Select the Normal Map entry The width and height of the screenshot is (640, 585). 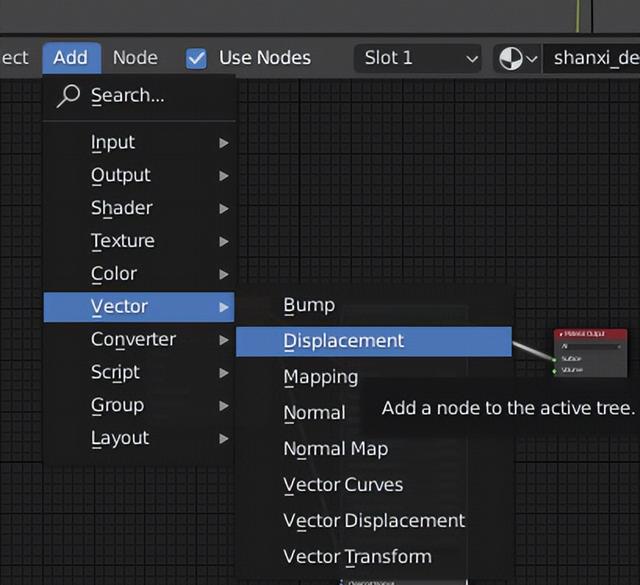tap(335, 449)
